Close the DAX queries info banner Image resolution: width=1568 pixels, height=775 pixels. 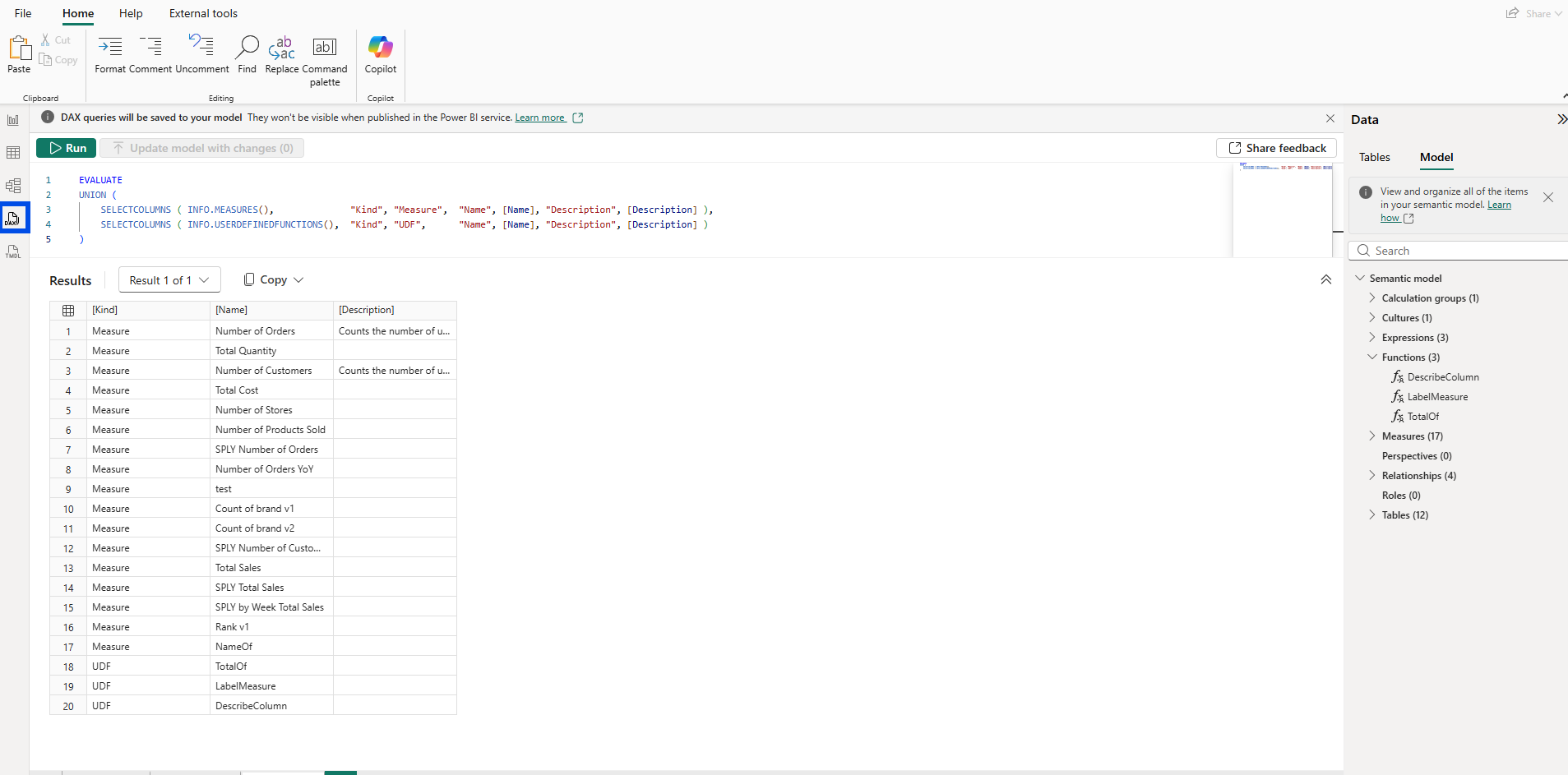(1330, 118)
